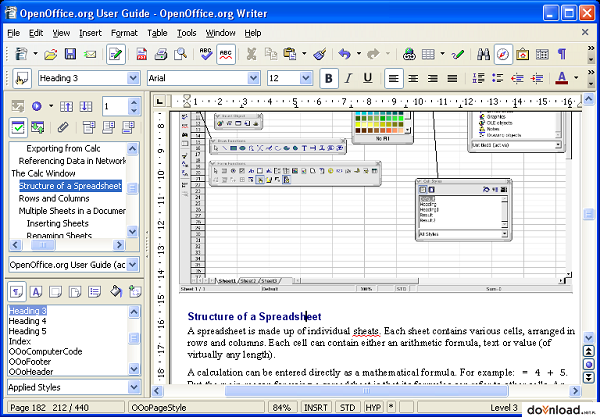Click the Document as E-mail icon
Screen dimensions: 600x417
tap(90, 54)
